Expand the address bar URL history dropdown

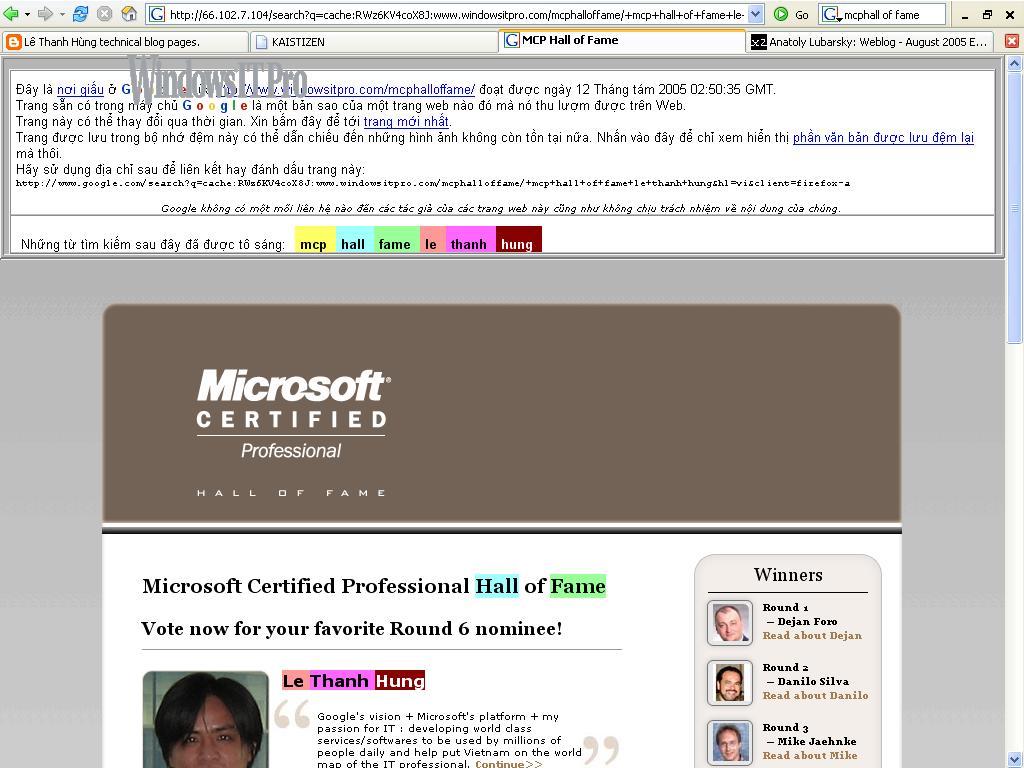click(755, 14)
